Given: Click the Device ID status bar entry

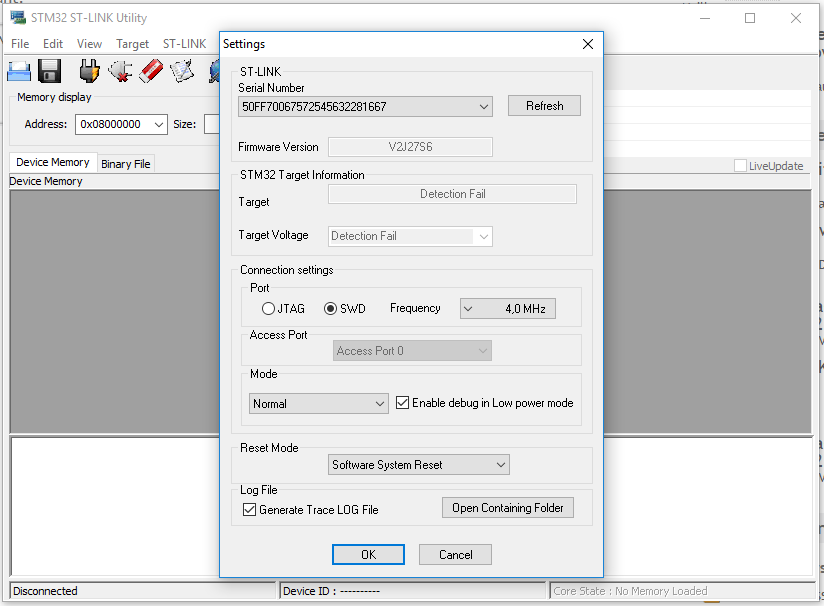Looking at the screenshot, I should (413, 591).
